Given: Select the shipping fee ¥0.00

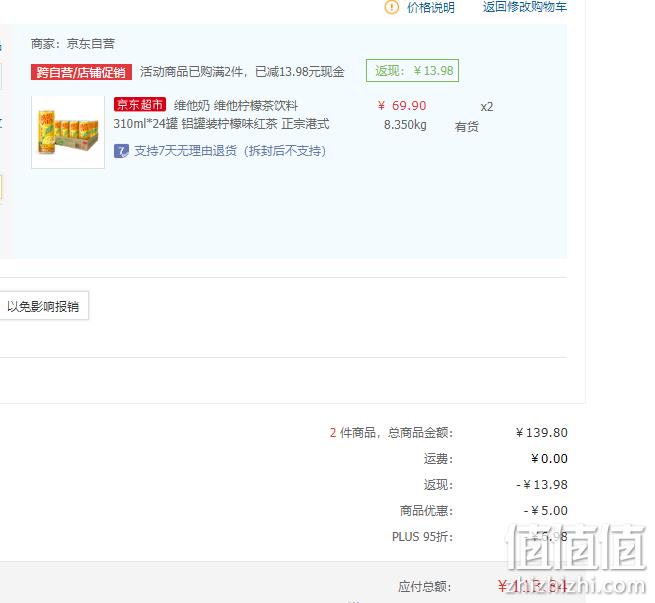Looking at the screenshot, I should [549, 459].
